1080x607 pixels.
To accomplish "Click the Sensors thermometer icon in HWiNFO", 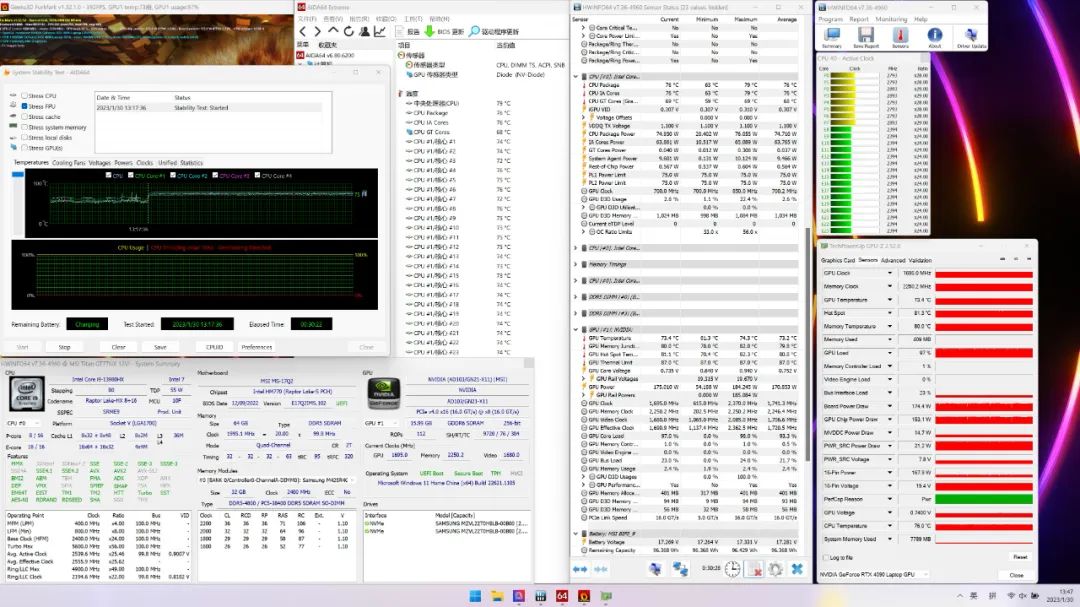I will point(900,37).
